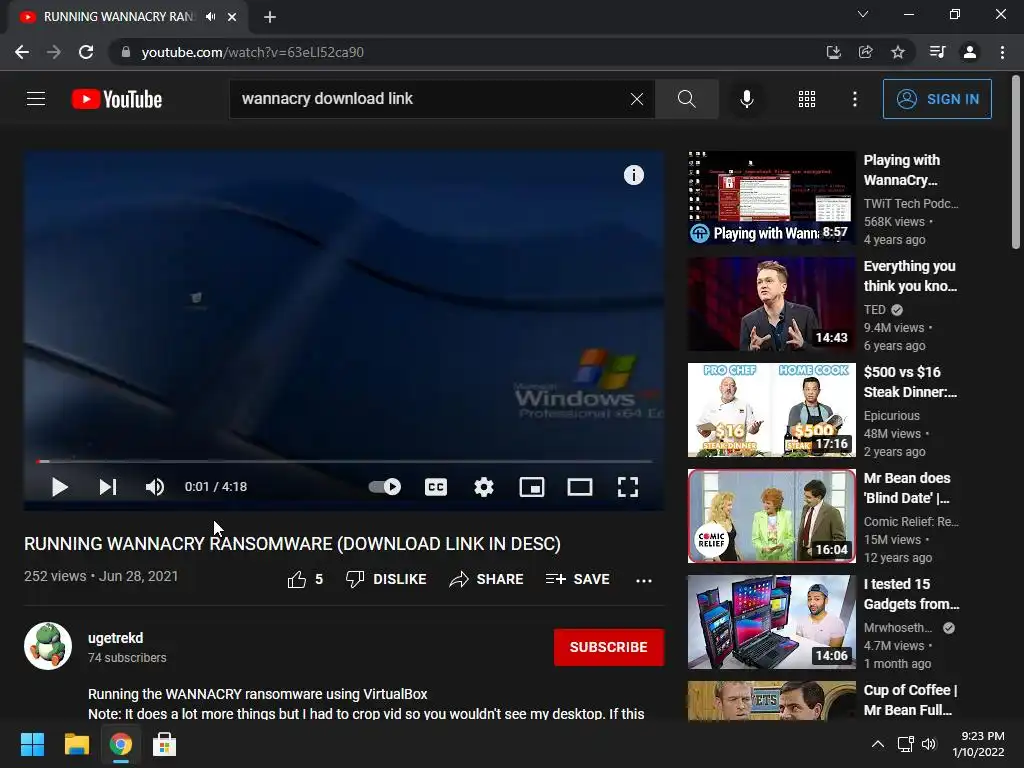The height and width of the screenshot is (768, 1024).
Task: Share this page from address bar
Action: click(x=865, y=52)
